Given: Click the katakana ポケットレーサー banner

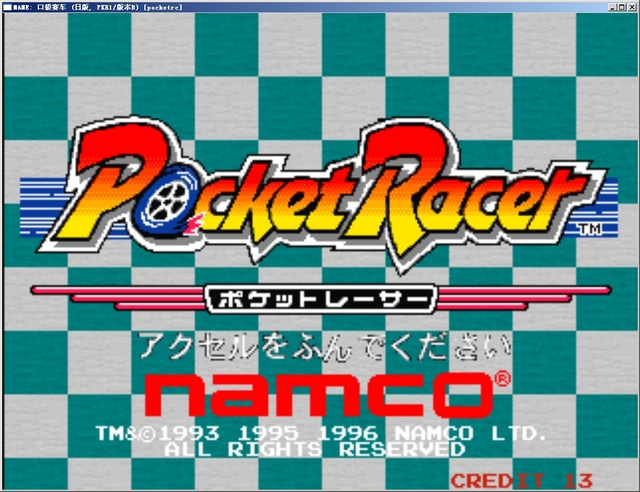Looking at the screenshot, I should coord(321,299).
